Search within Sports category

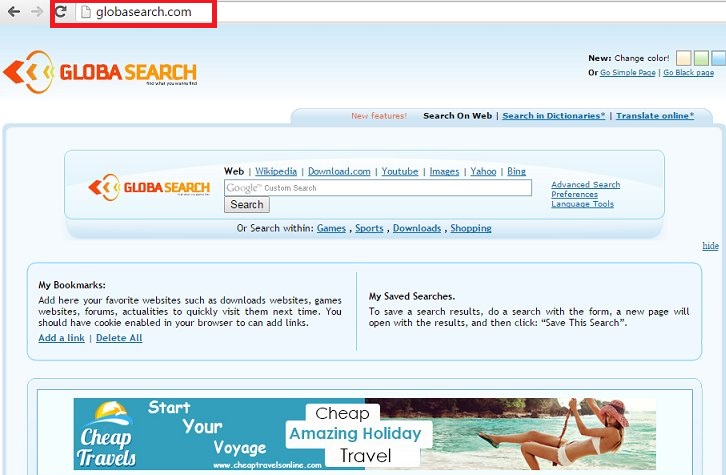tap(369, 228)
